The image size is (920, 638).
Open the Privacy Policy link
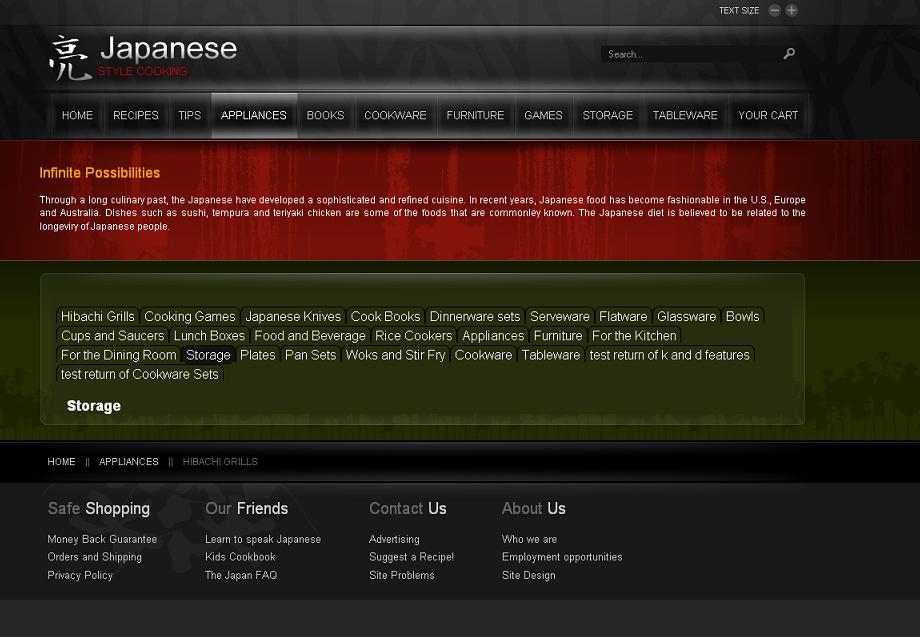pos(80,575)
